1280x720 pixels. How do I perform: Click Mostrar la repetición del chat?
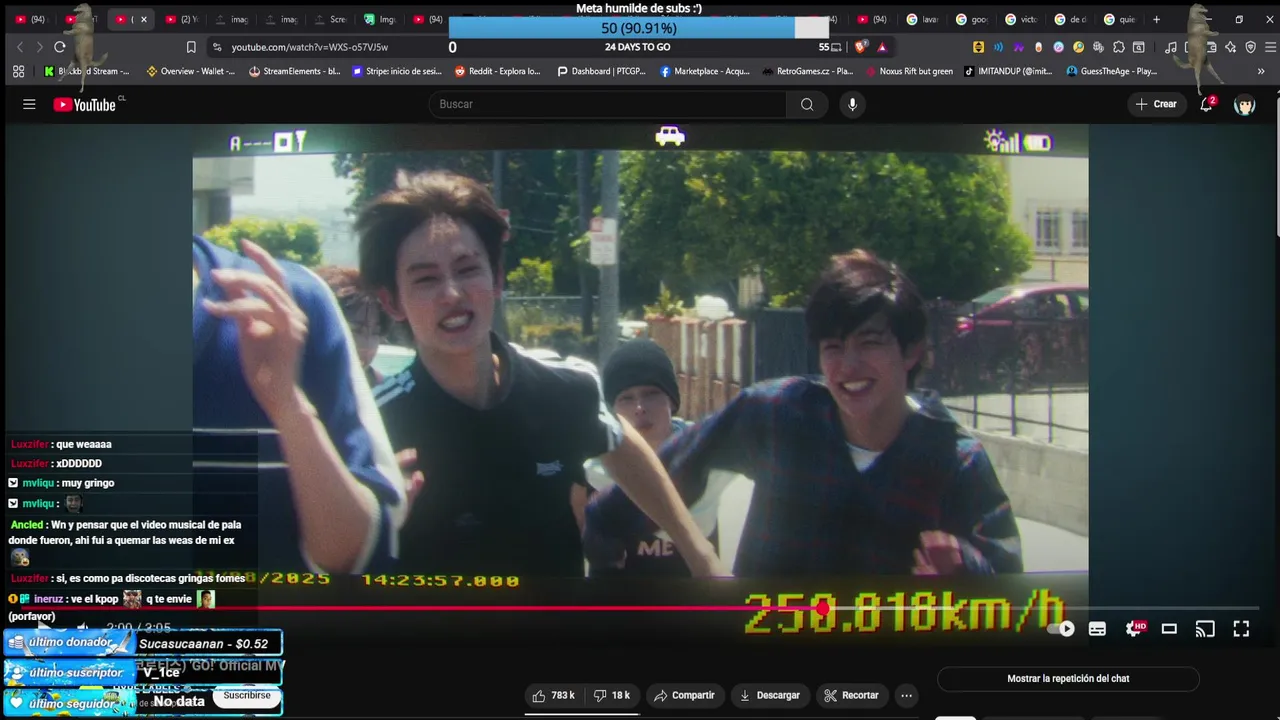[x=1068, y=678]
